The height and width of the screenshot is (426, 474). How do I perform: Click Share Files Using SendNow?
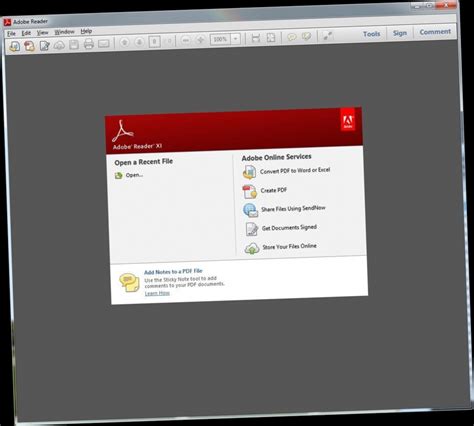[293, 209]
